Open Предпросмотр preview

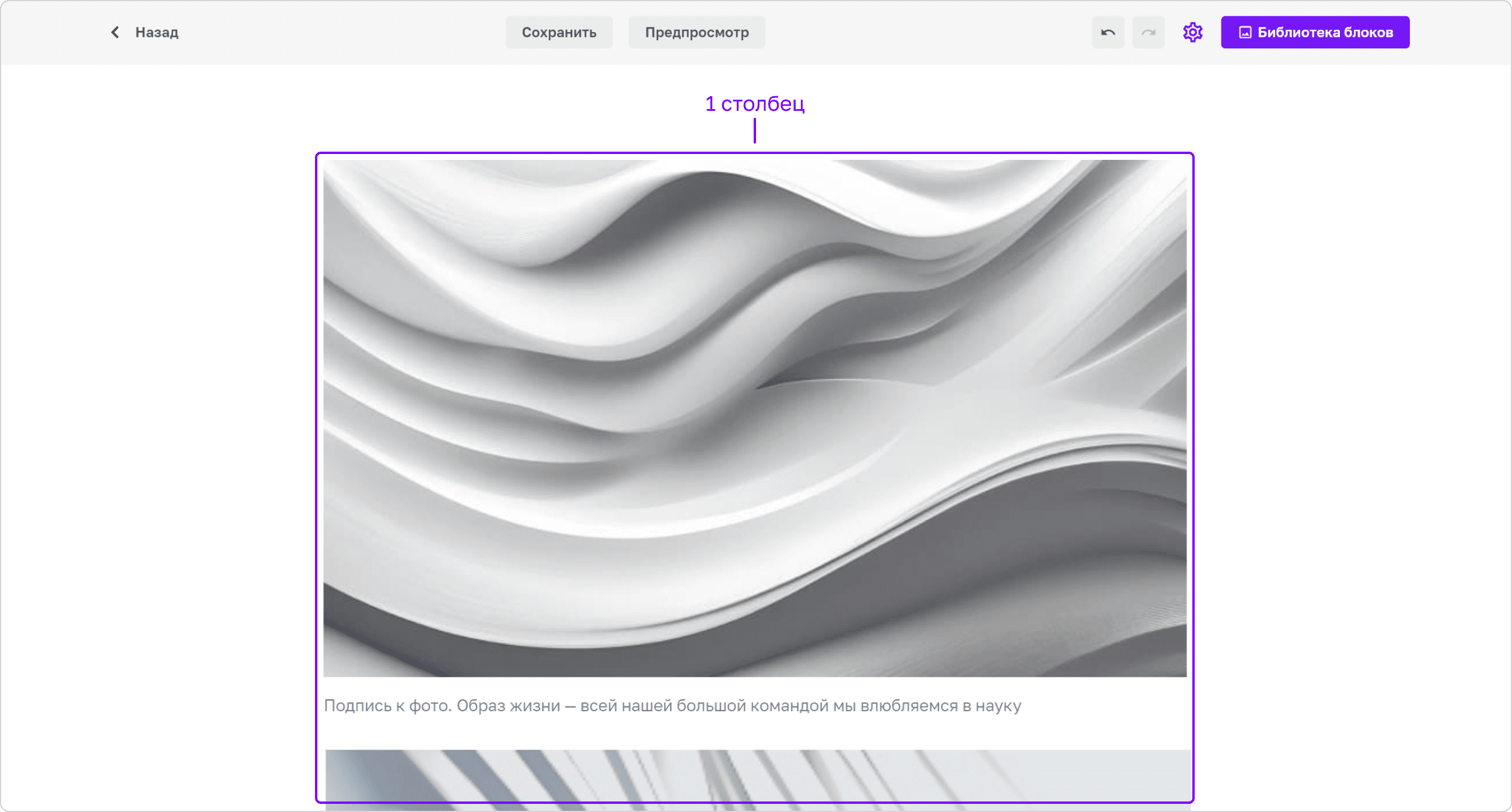click(696, 32)
